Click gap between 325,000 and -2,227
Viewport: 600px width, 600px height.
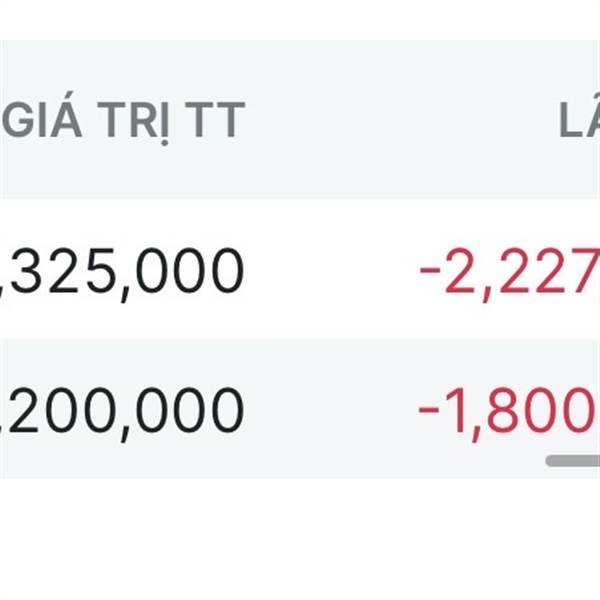(330, 271)
